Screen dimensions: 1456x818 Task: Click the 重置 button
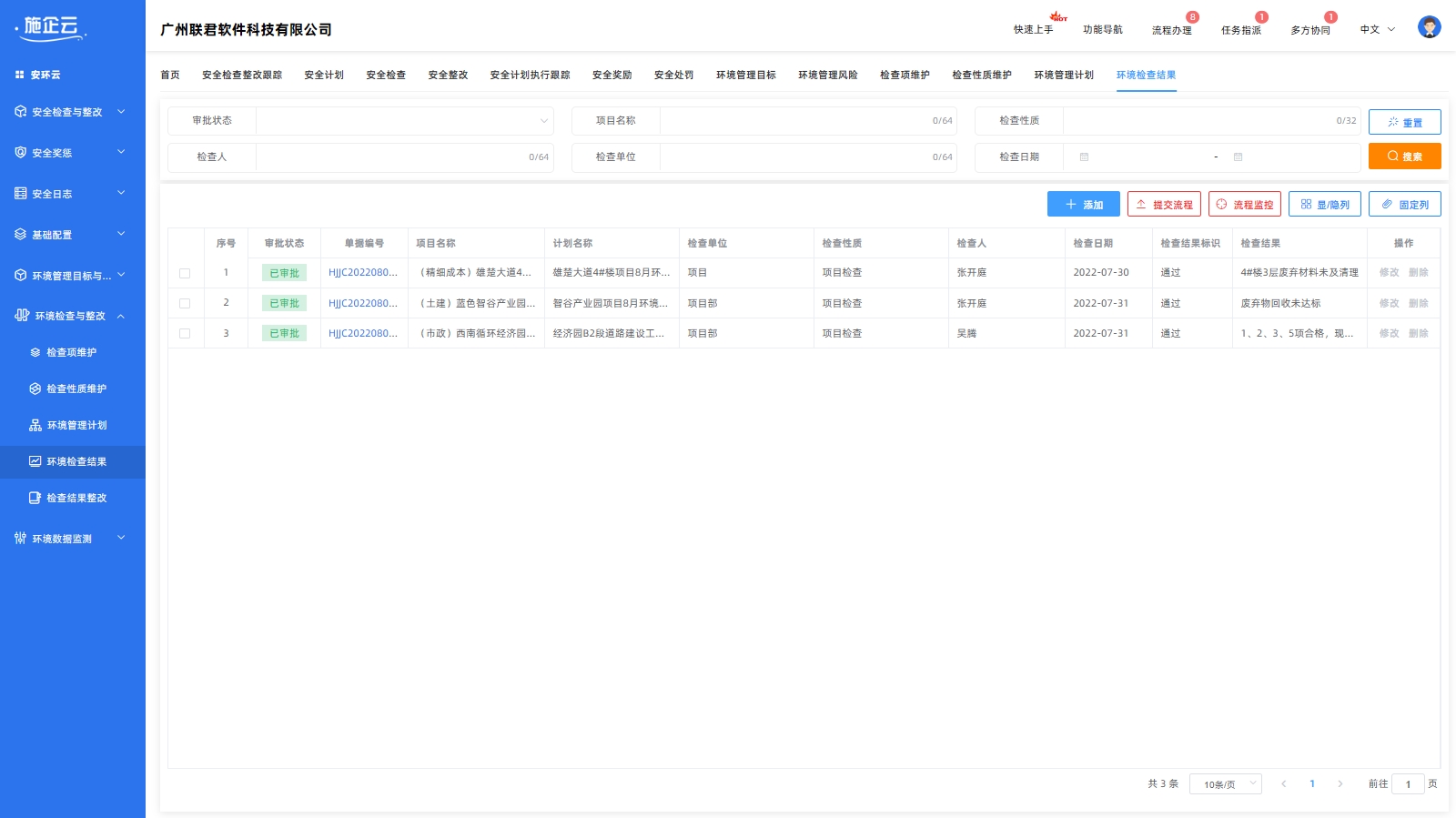click(x=1405, y=122)
